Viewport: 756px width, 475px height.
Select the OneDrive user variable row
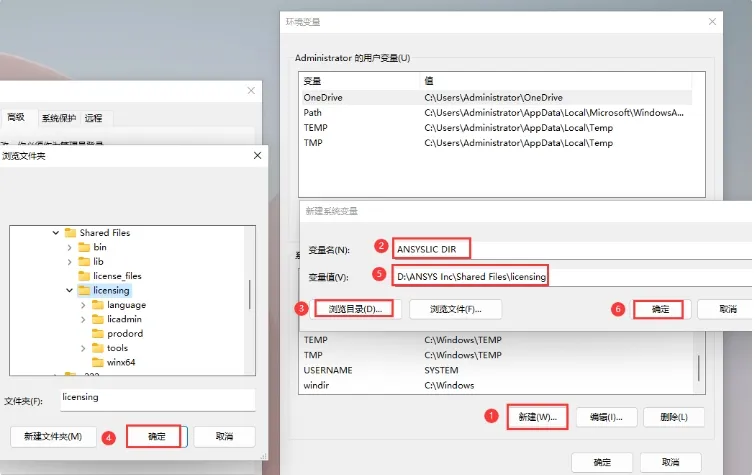(497, 97)
